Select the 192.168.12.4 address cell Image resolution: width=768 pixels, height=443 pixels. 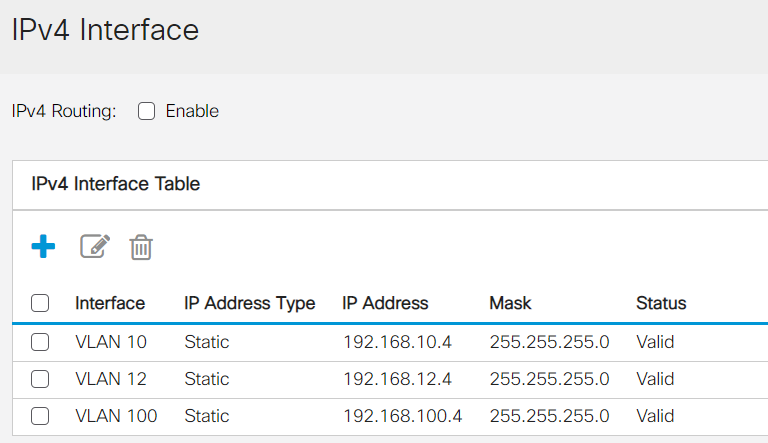[x=397, y=379]
